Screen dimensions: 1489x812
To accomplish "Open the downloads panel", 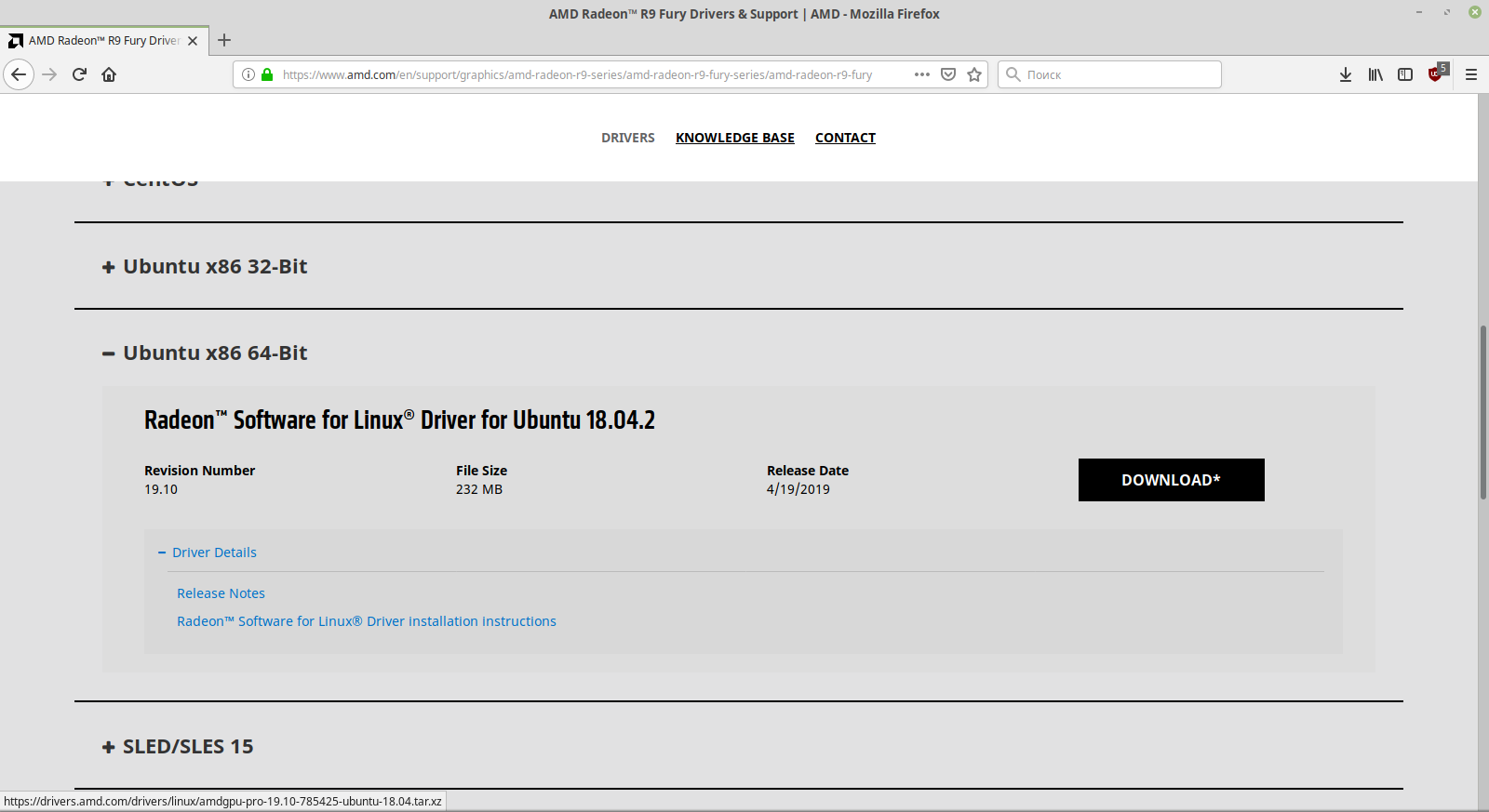I will pyautogui.click(x=1346, y=74).
